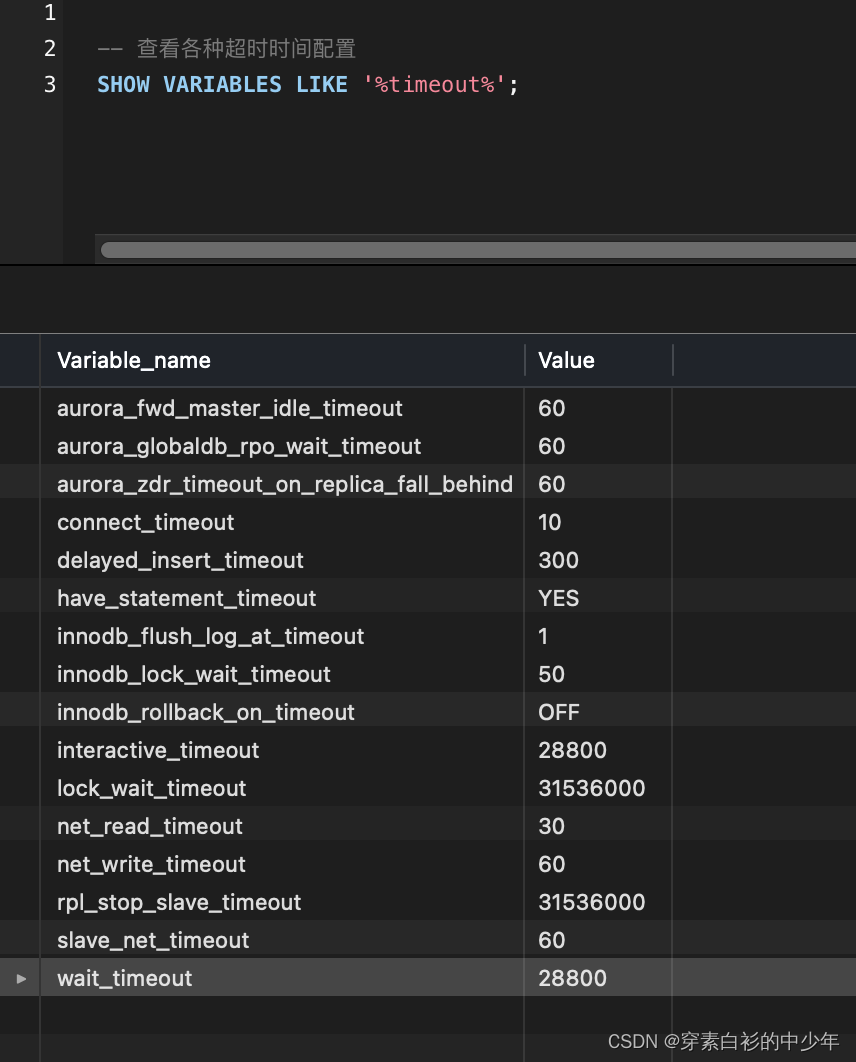Click the Chinese comment on line 2
The height and width of the screenshot is (1062, 856).
click(226, 49)
